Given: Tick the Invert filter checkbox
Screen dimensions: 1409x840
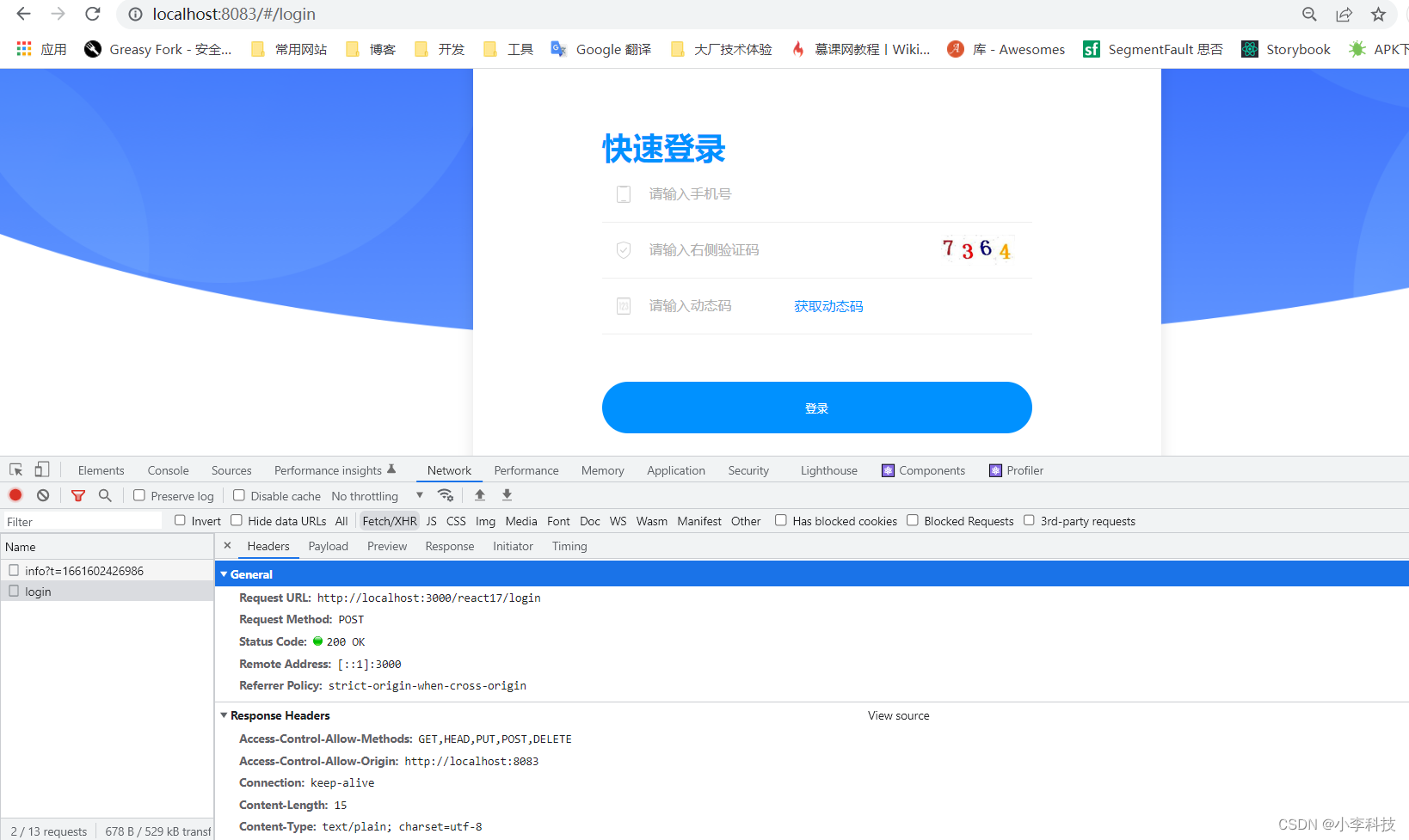Looking at the screenshot, I should coord(180,520).
